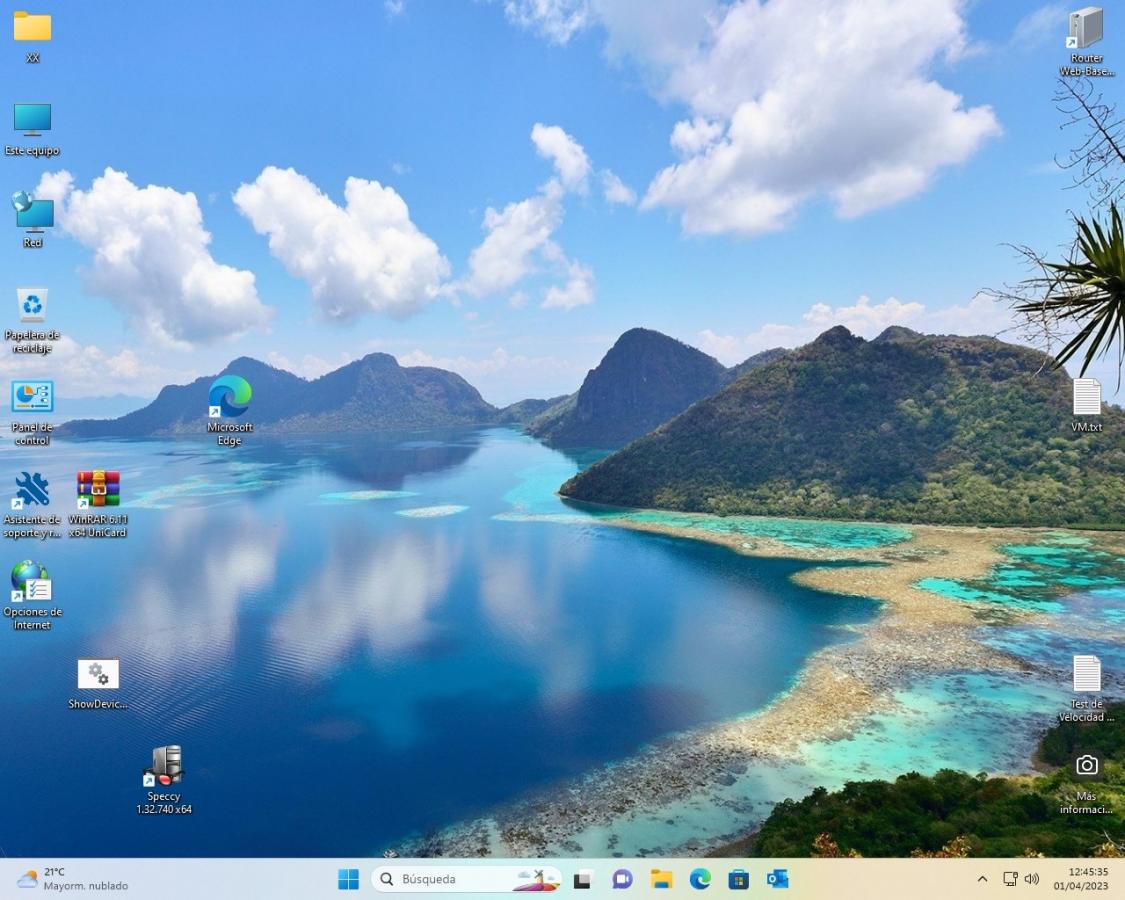Select the Microsoft Edge desktop shortcut

(x=230, y=398)
